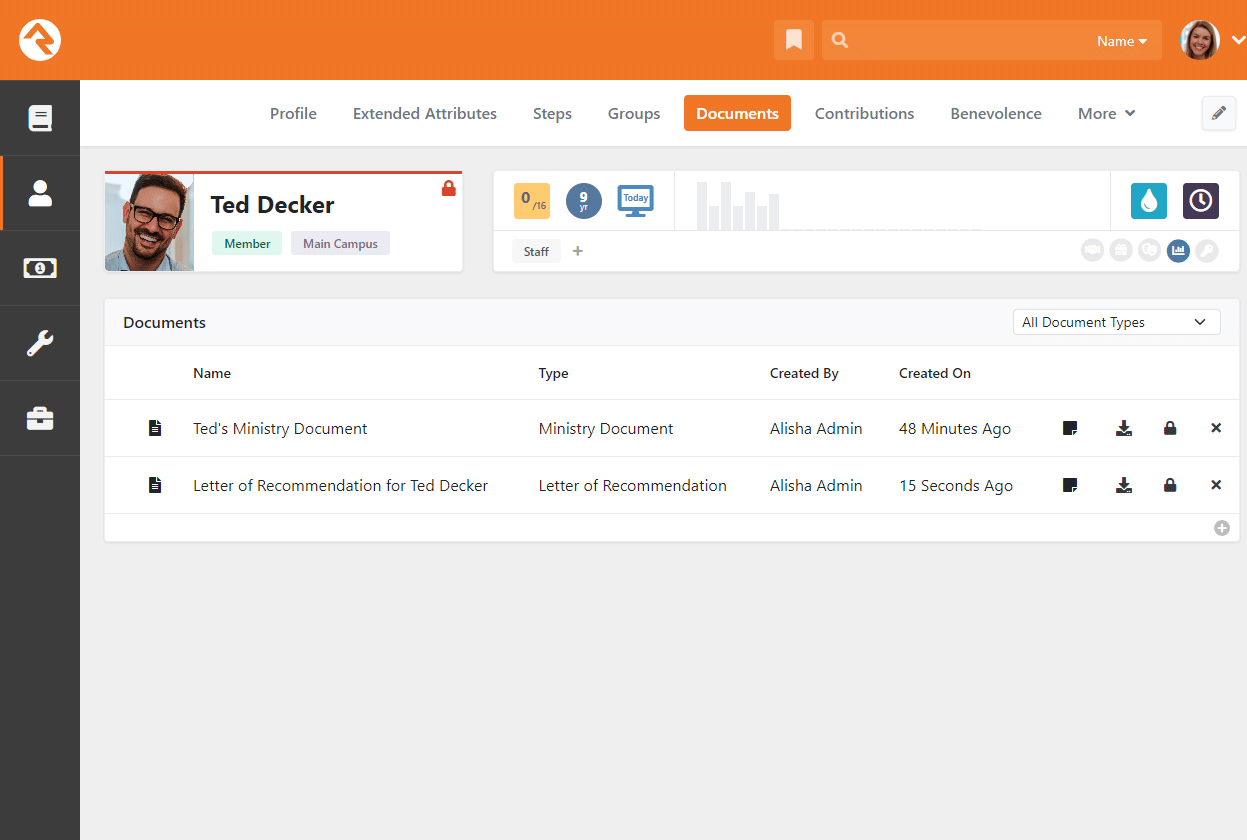Click the dark purple clock badge
The width and height of the screenshot is (1247, 840).
1201,201
